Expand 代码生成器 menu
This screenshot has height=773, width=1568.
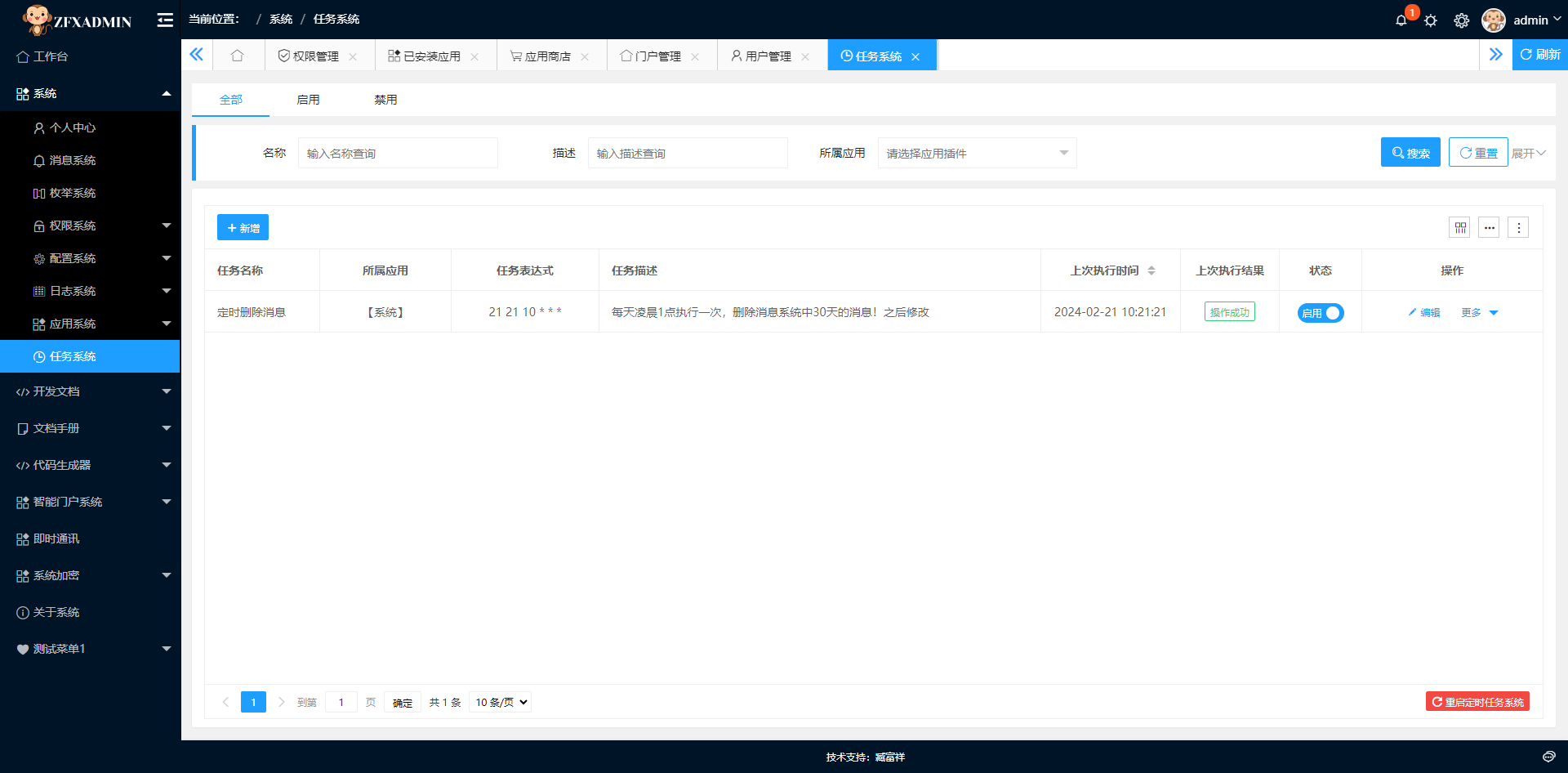point(90,465)
